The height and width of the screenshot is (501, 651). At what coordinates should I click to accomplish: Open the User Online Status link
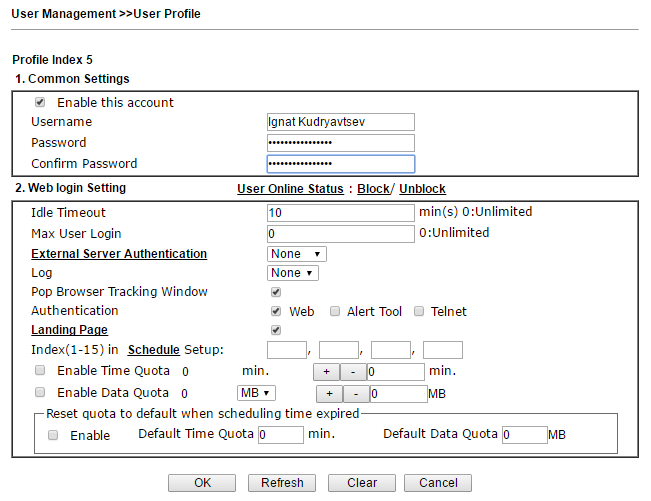(x=290, y=189)
